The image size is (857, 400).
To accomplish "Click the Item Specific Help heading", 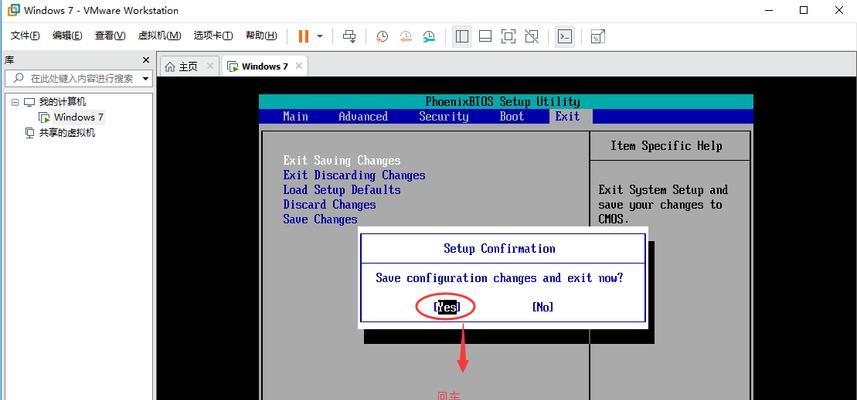I will (666, 146).
